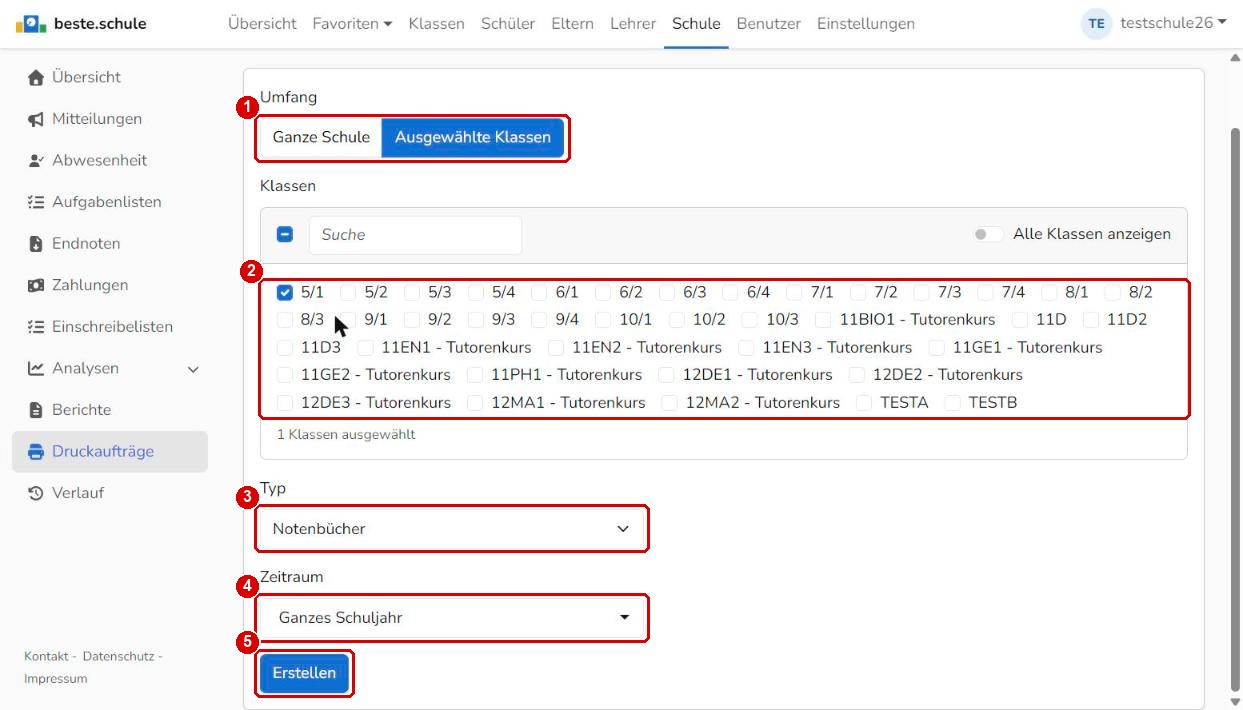Click the Berichte file icon
The image size is (1243, 710).
pyautogui.click(x=36, y=410)
